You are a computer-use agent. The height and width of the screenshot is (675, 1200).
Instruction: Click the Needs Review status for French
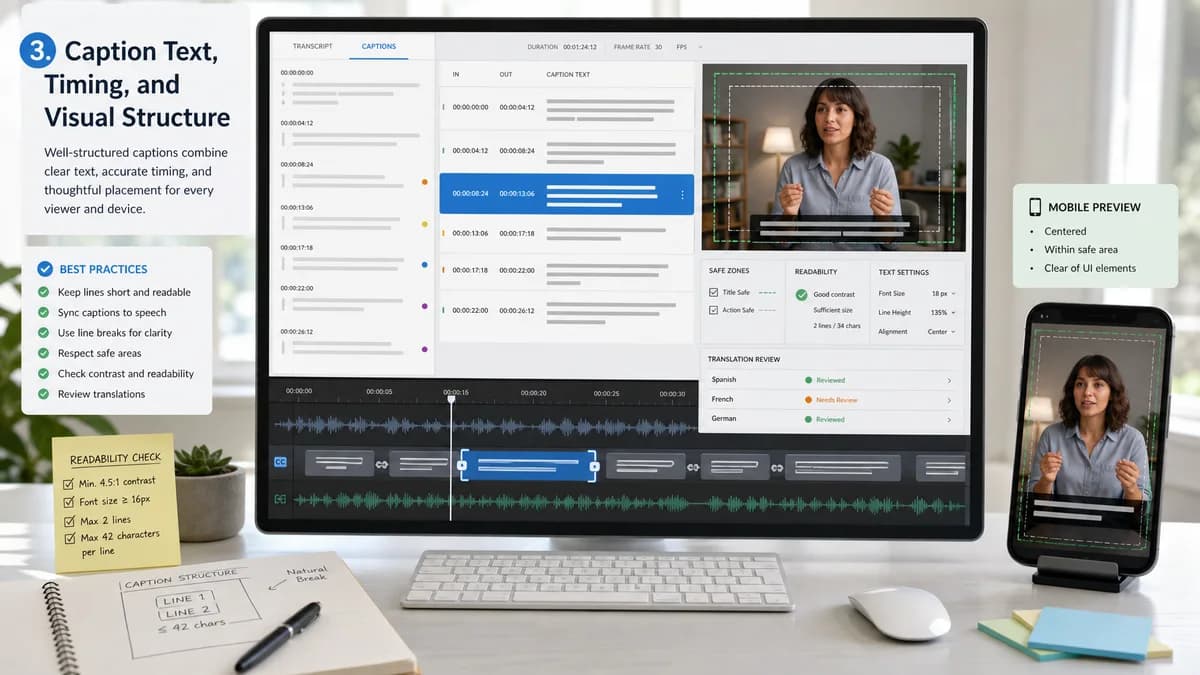[x=837, y=400]
